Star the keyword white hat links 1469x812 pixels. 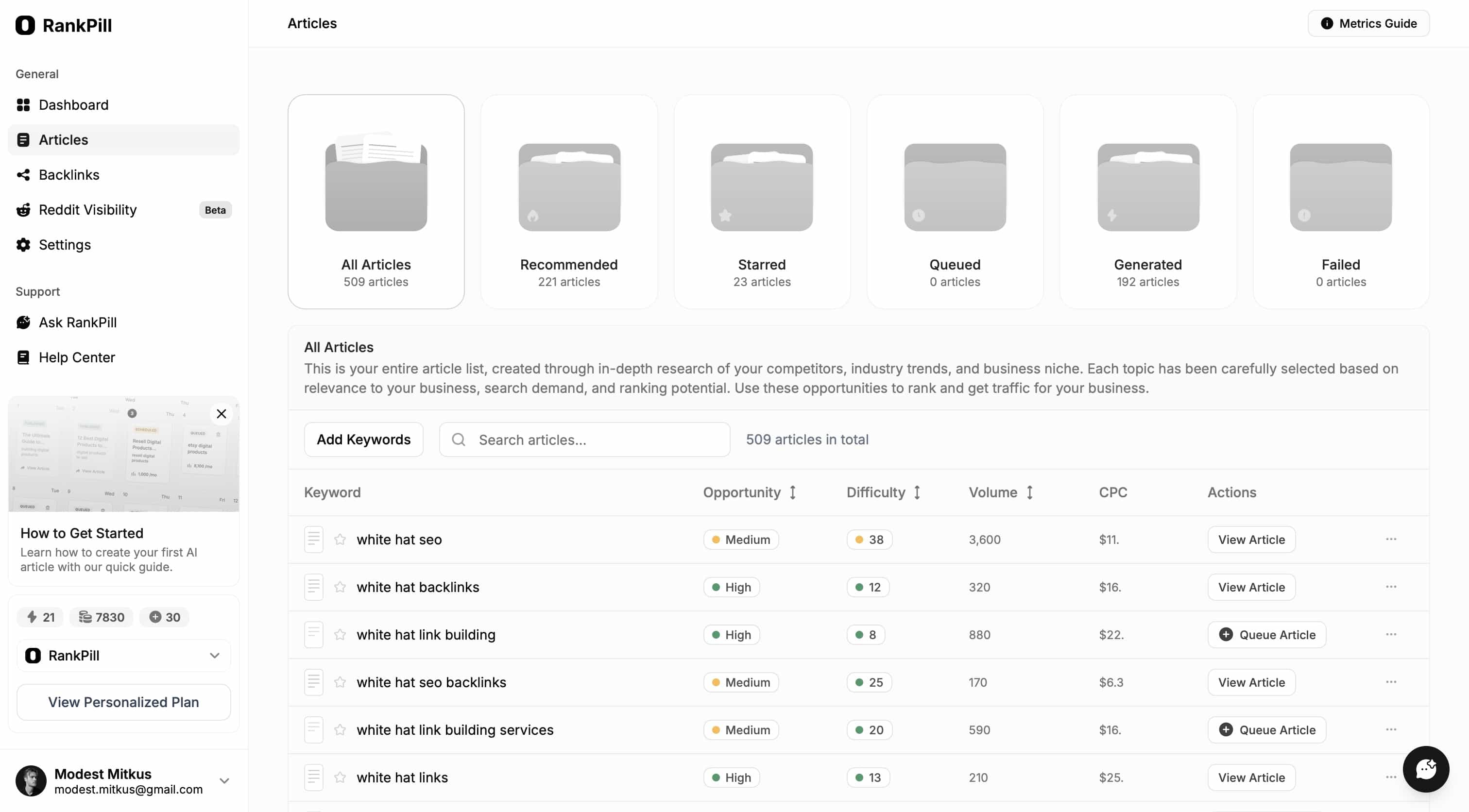[x=341, y=777]
